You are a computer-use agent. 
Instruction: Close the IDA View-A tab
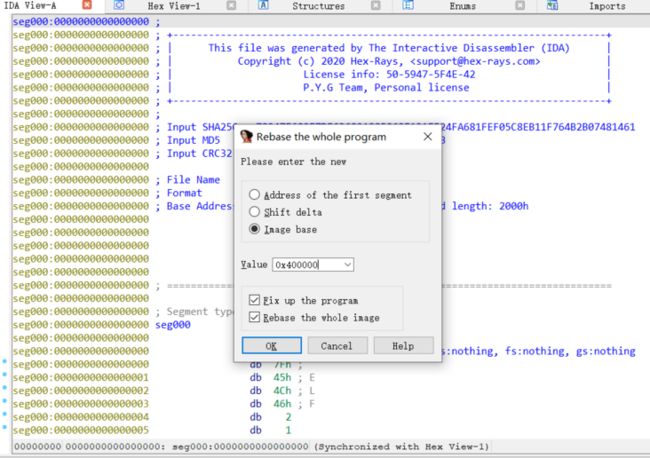(x=86, y=6)
